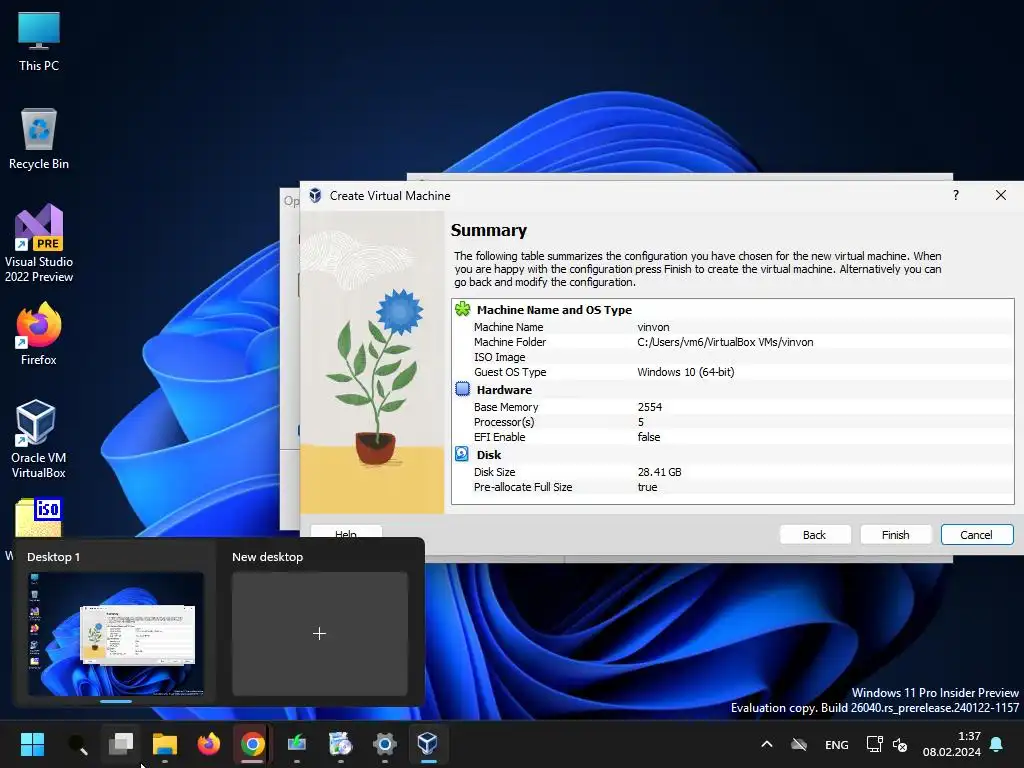The height and width of the screenshot is (768, 1024).
Task: Select the Hardware section heading
Action: coord(504,390)
